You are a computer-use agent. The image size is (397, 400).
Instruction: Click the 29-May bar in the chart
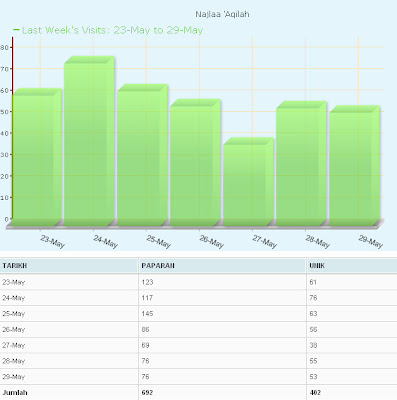coord(354,166)
